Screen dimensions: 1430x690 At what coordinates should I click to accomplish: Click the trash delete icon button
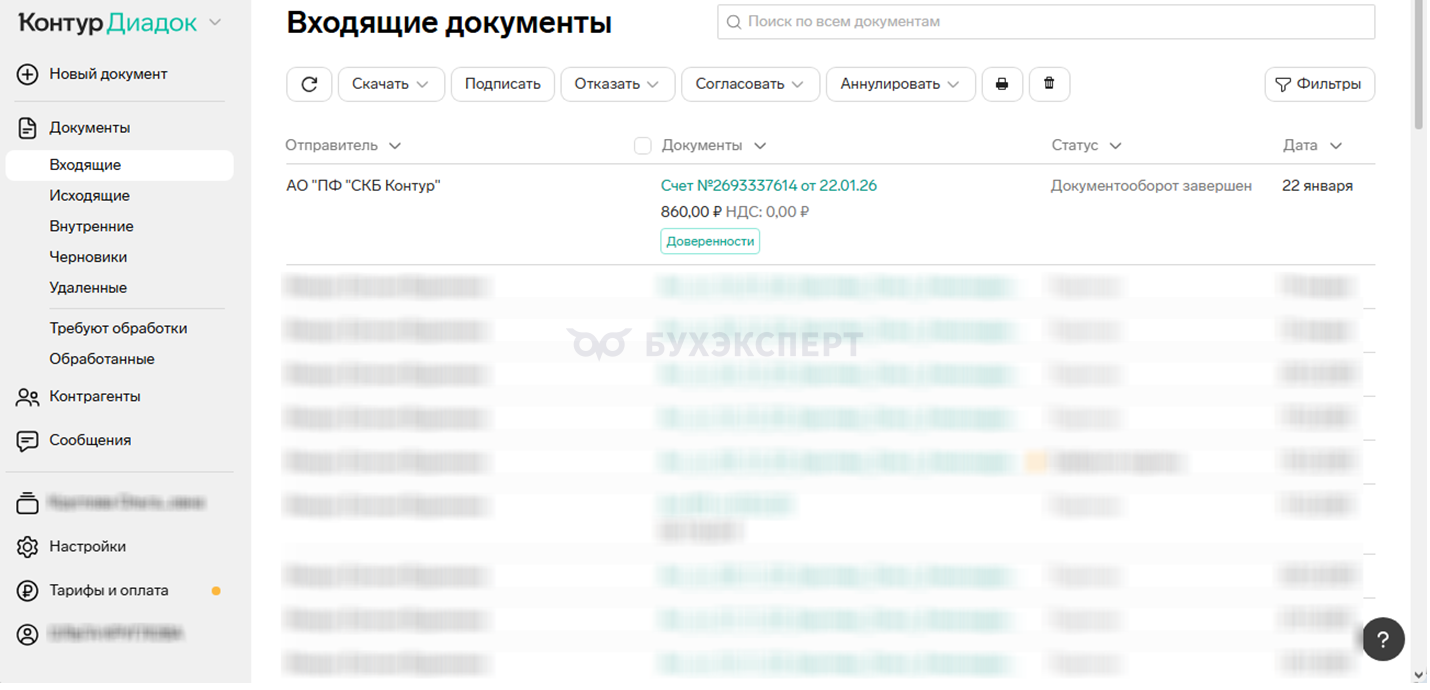pyautogui.click(x=1049, y=84)
